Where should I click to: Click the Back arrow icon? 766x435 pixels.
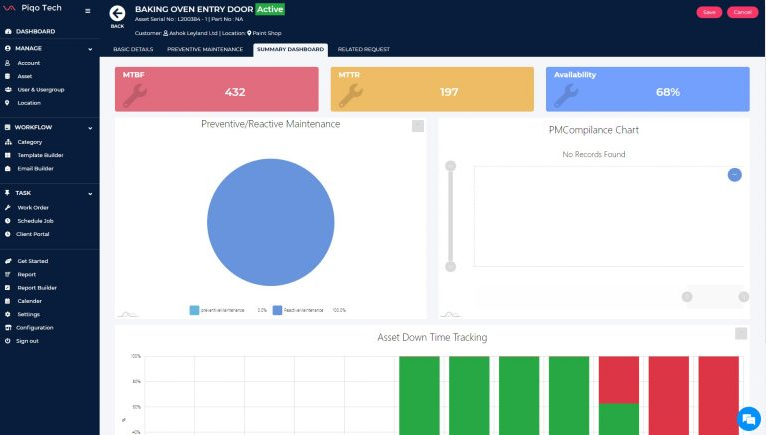click(118, 12)
